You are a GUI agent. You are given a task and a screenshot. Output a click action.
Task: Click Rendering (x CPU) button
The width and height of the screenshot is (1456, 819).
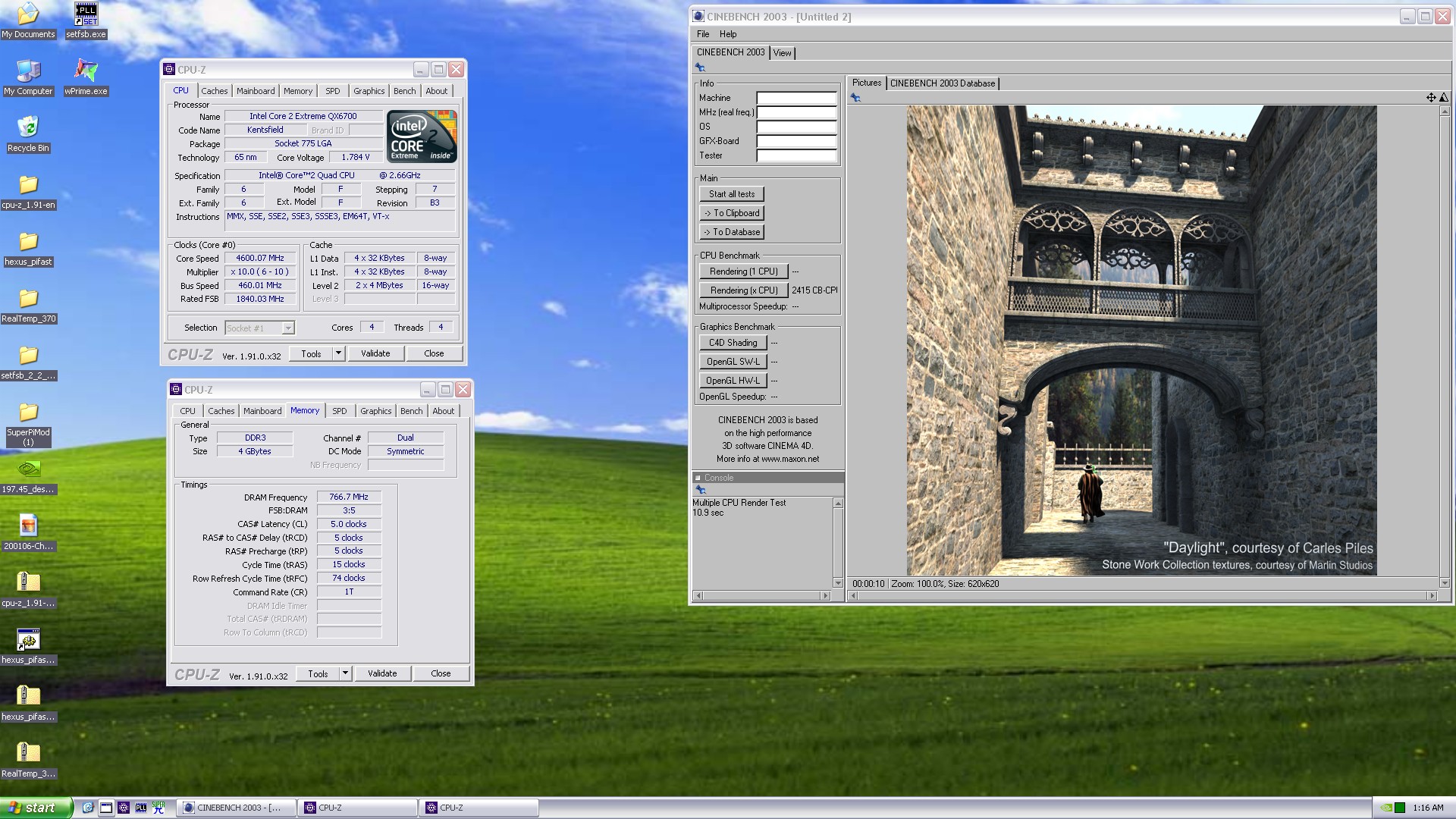[x=743, y=290]
